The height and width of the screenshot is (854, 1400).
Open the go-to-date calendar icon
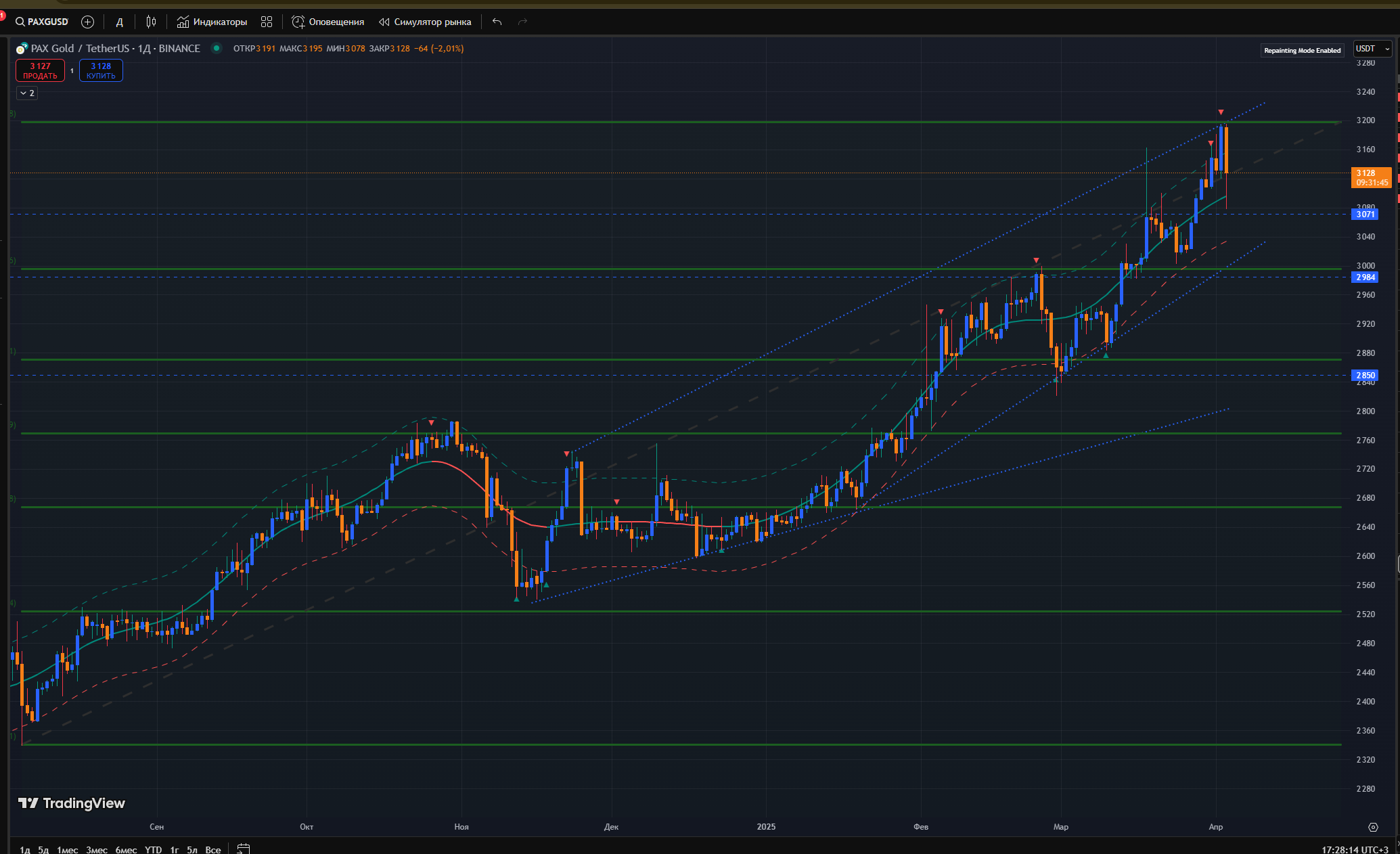[x=244, y=849]
